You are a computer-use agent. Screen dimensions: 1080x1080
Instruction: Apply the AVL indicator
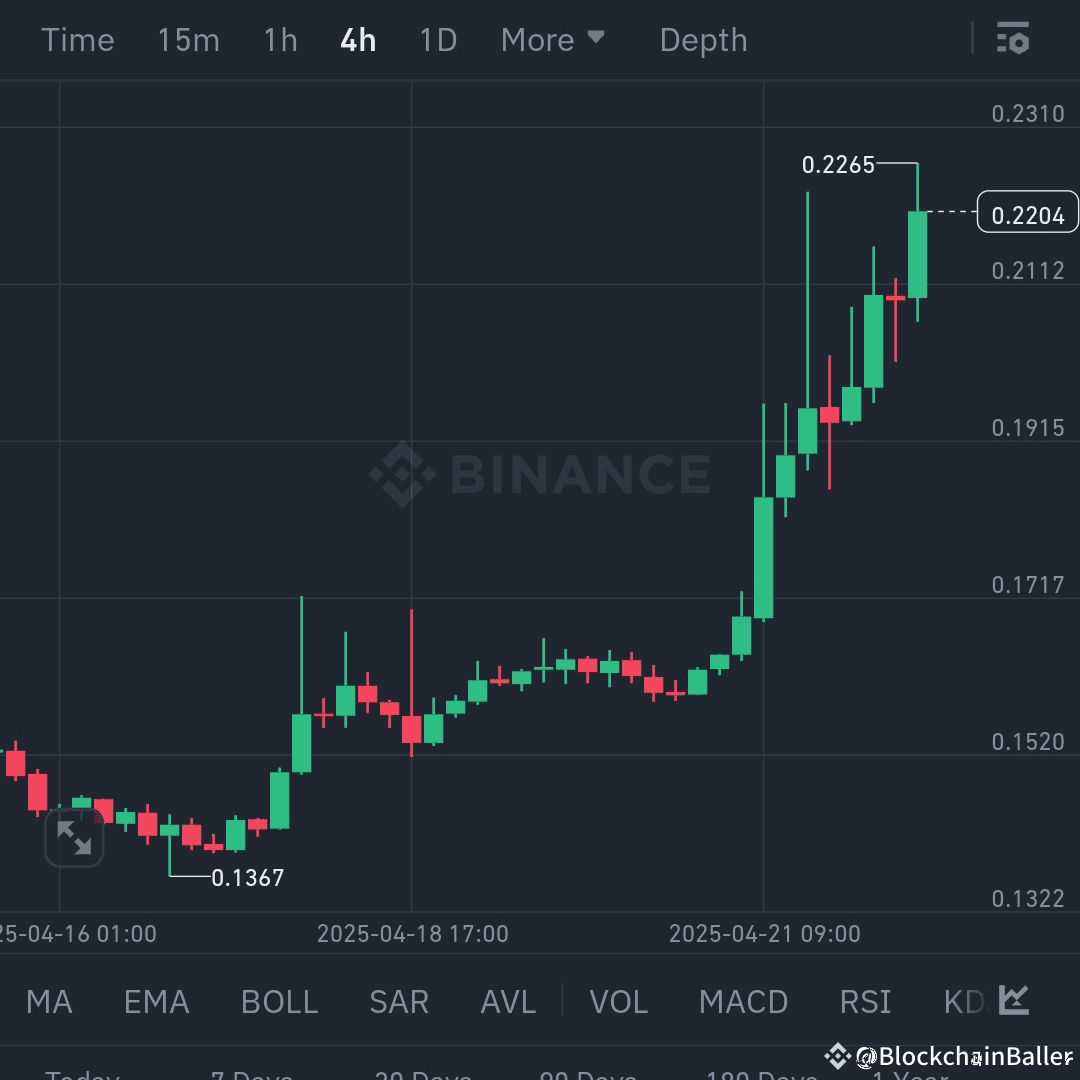(507, 1001)
